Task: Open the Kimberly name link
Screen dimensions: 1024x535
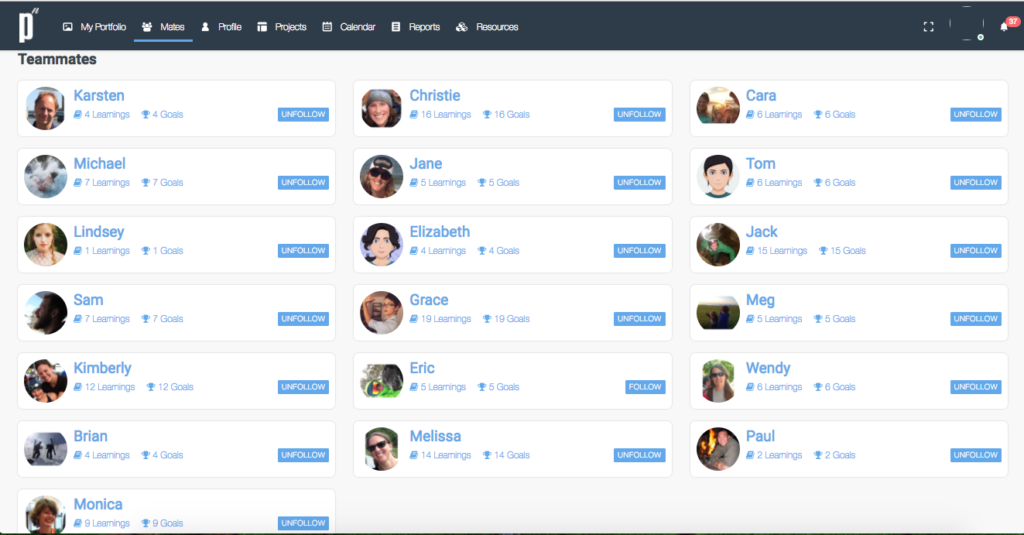Action: click(103, 368)
